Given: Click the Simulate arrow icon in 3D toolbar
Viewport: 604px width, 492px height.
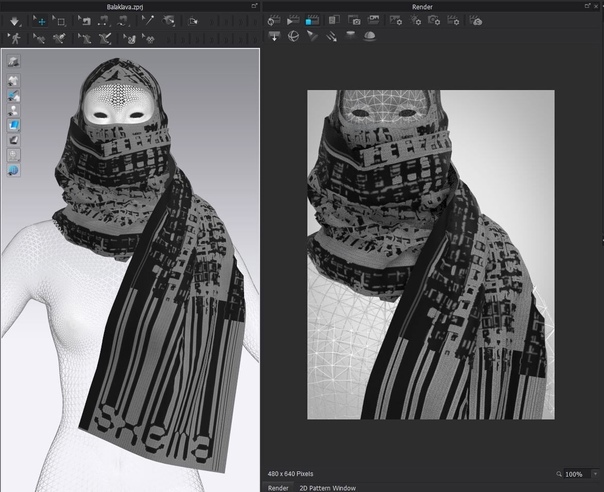Looking at the screenshot, I should (x=14, y=20).
